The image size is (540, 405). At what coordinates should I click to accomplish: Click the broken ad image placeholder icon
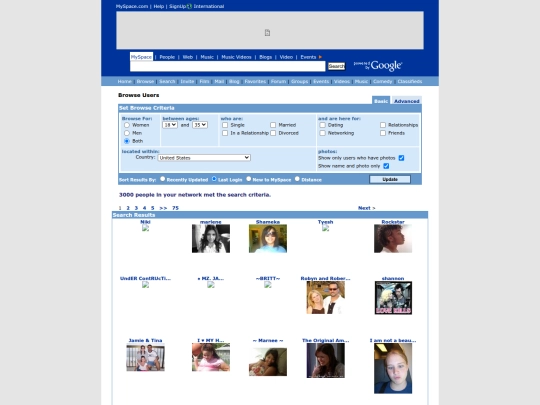(267, 33)
